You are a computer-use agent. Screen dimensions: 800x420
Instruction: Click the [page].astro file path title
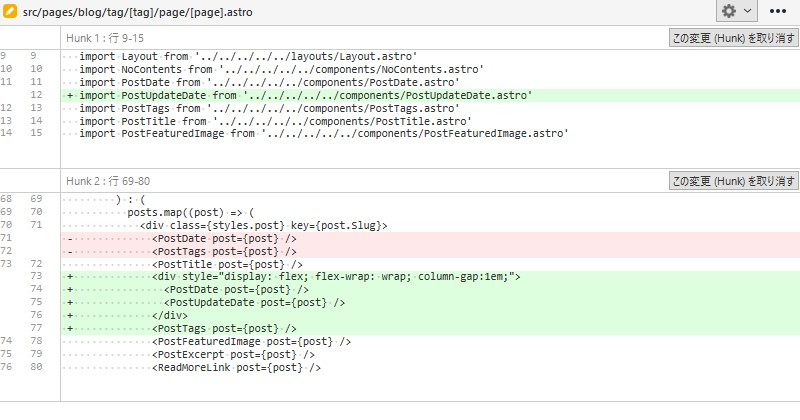point(138,11)
